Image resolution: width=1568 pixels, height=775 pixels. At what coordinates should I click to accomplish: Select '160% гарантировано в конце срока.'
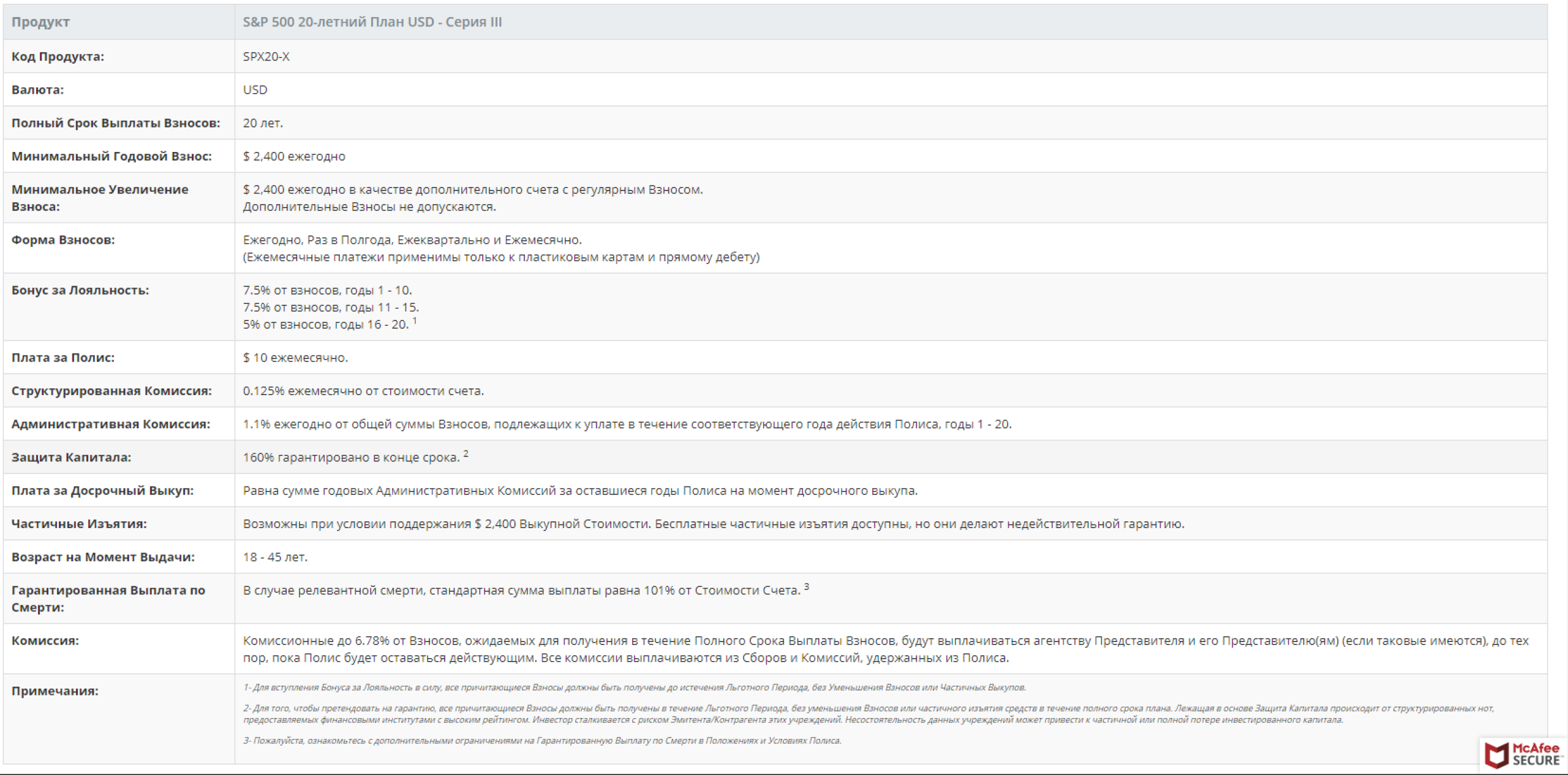coord(352,457)
